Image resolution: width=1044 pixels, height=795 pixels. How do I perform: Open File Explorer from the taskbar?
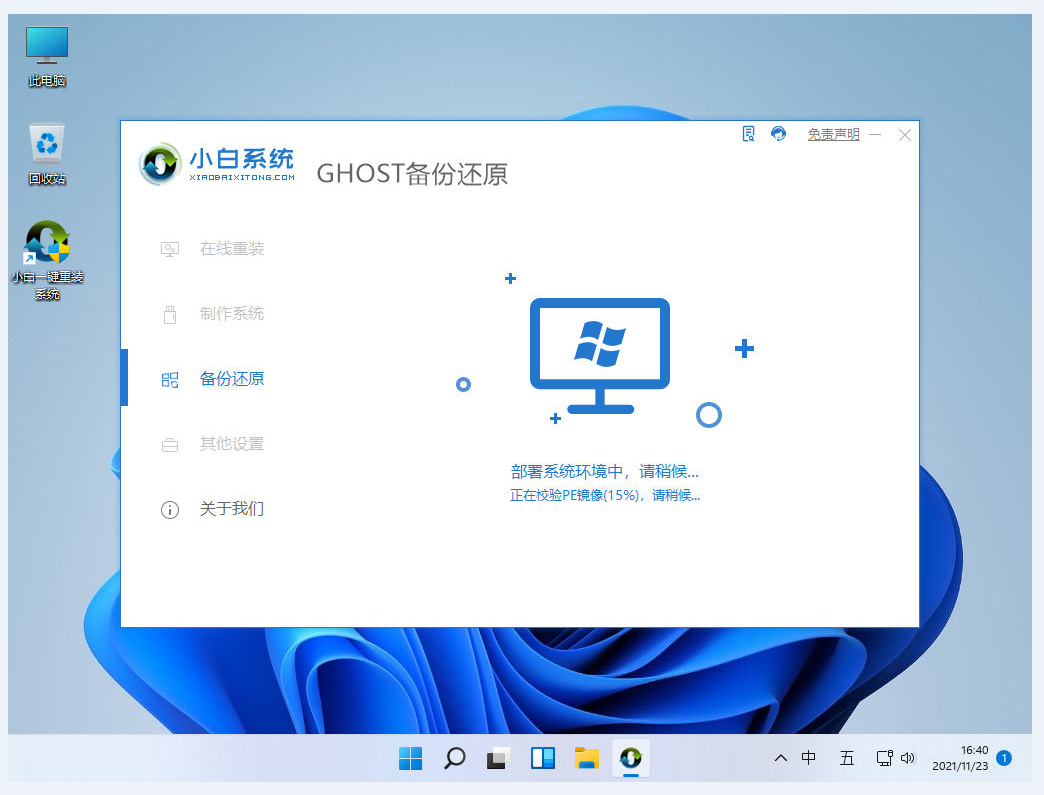[586, 759]
